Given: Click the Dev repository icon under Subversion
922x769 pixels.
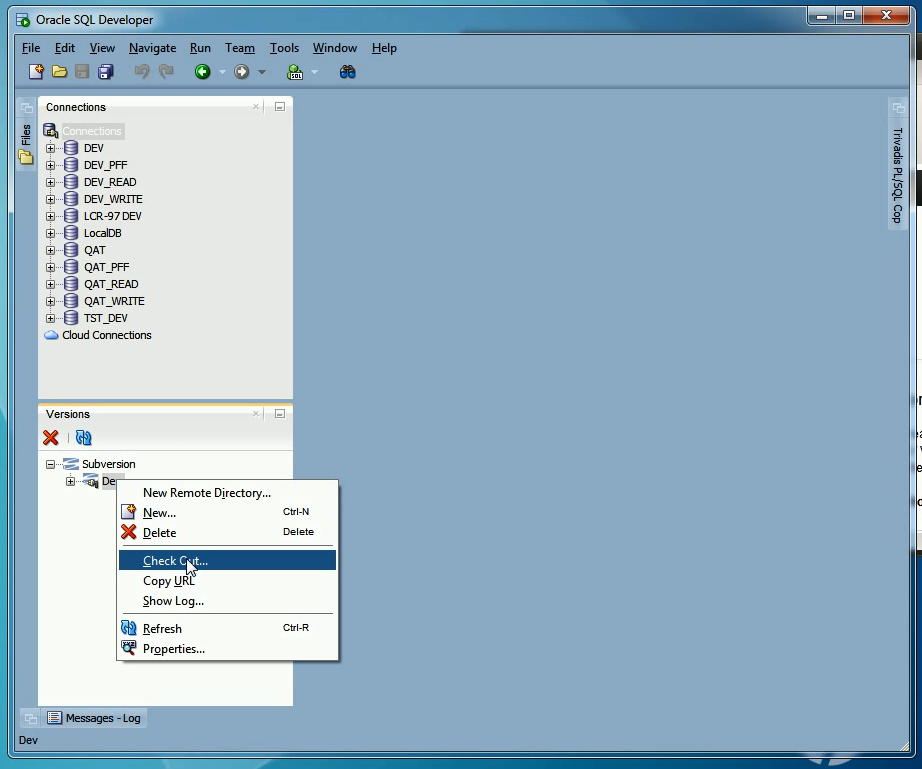Looking at the screenshot, I should pyautogui.click(x=91, y=481).
